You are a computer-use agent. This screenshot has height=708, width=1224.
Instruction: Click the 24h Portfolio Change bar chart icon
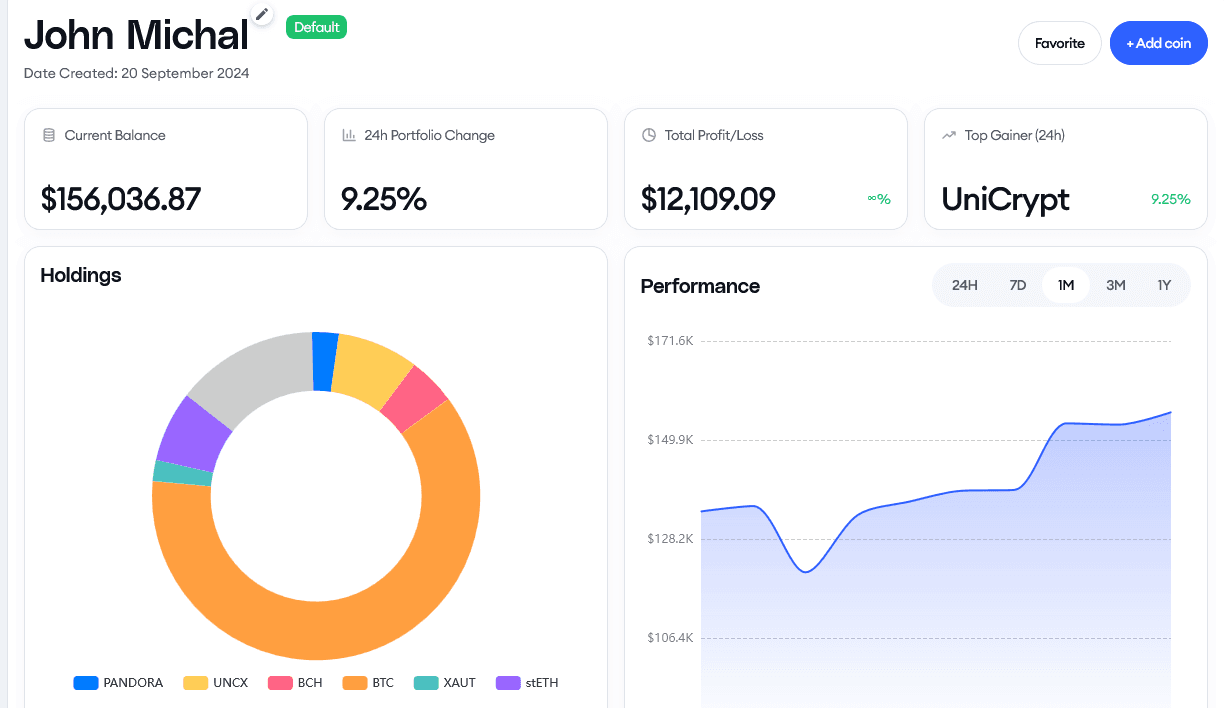click(349, 135)
